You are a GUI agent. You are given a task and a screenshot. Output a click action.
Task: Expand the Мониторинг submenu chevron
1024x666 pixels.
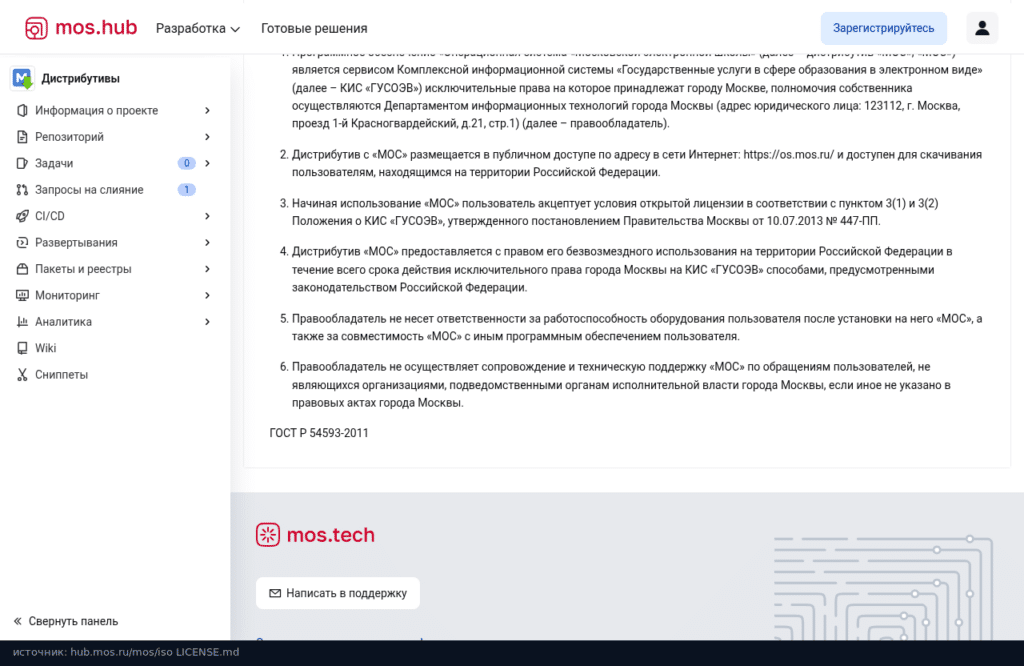[x=207, y=295]
